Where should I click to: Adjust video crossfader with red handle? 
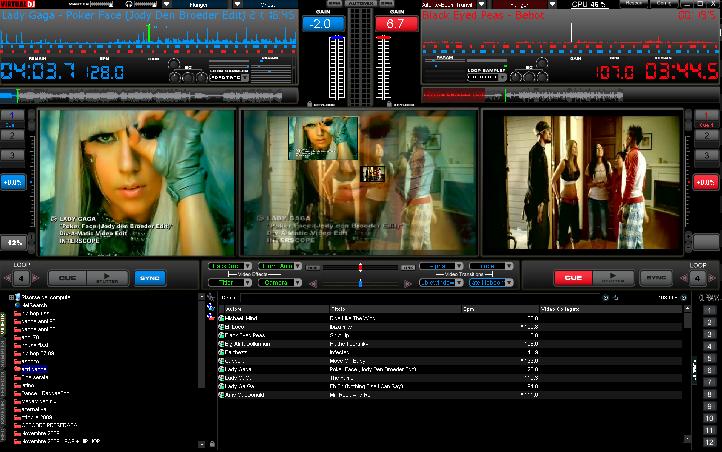tap(360, 267)
